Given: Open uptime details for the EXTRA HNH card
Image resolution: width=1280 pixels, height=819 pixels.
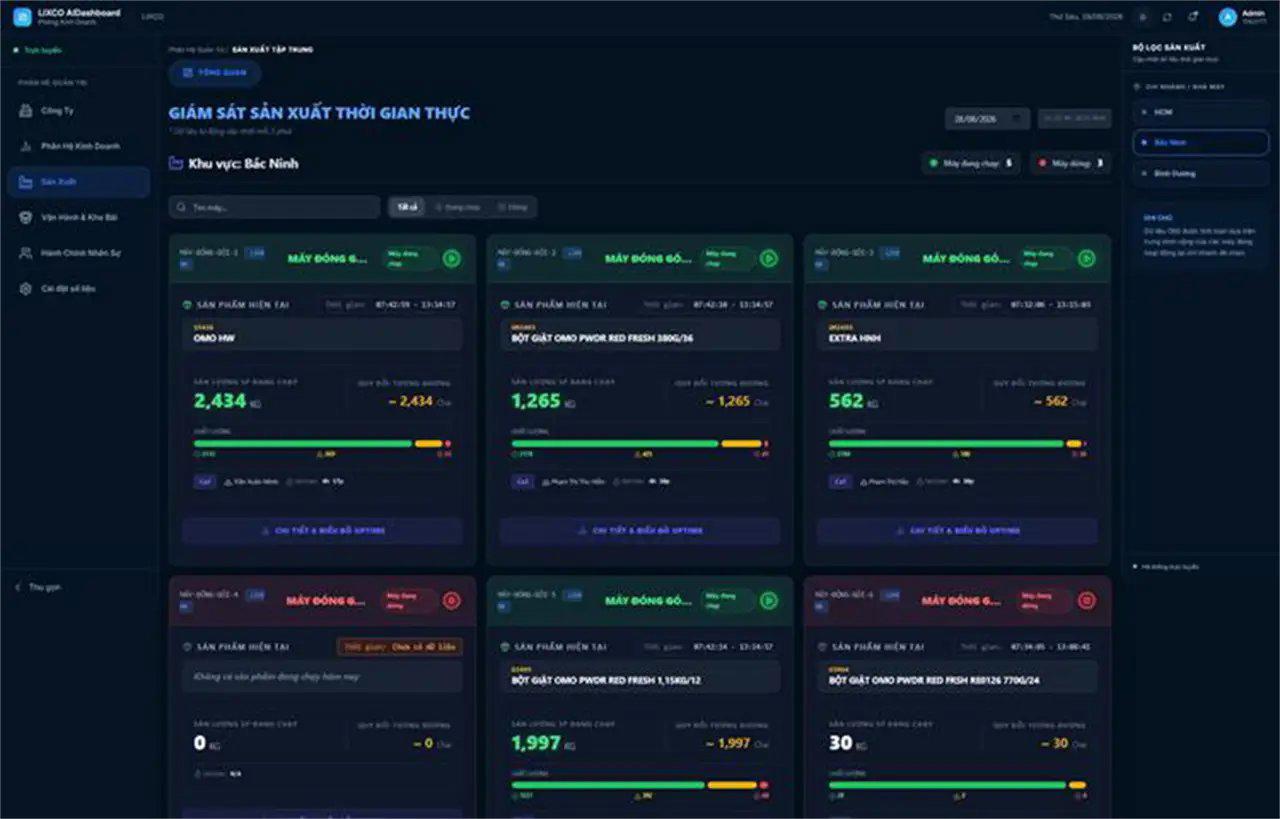Looking at the screenshot, I should 957,530.
